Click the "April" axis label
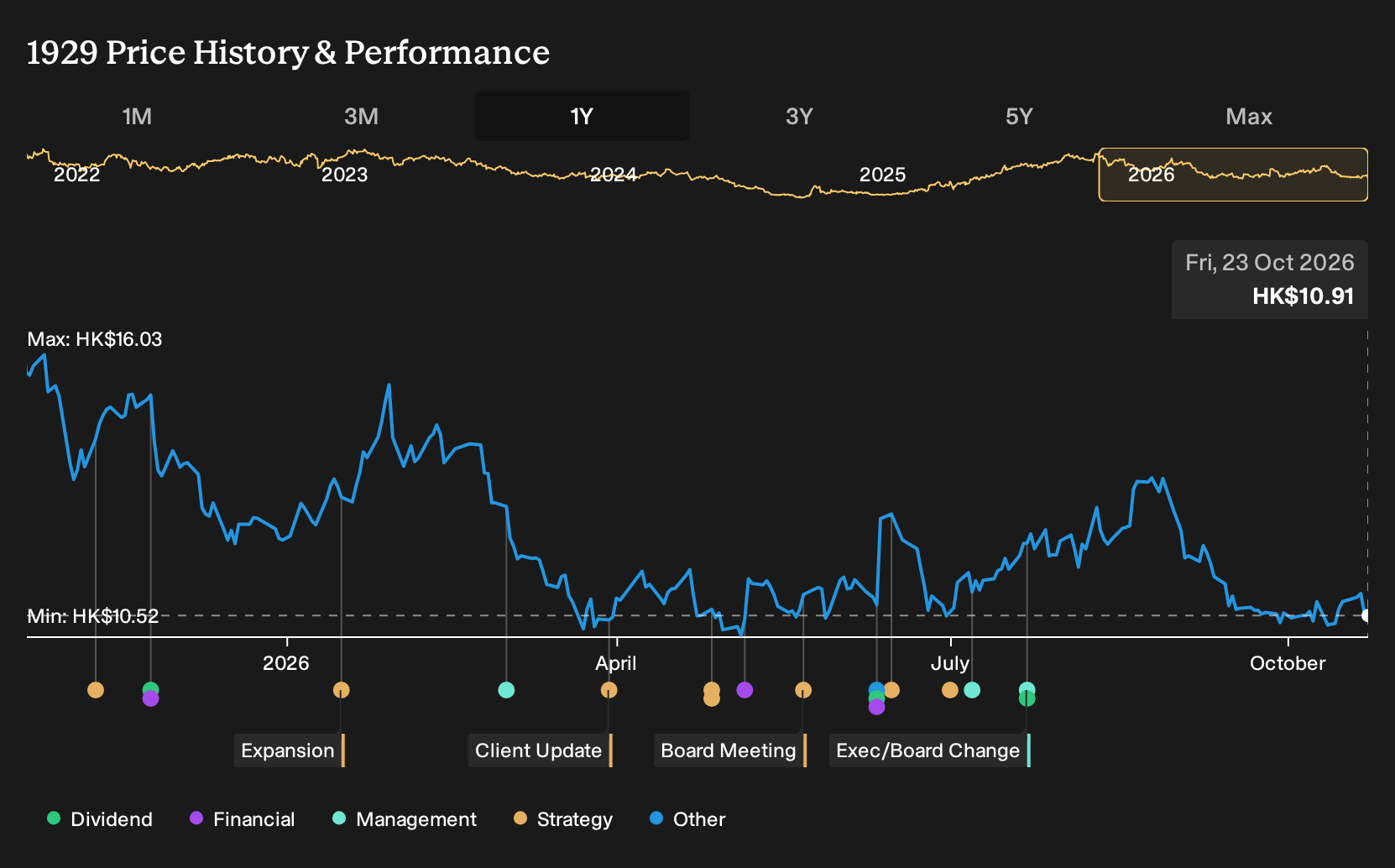Image resolution: width=1395 pixels, height=868 pixels. pyautogui.click(x=616, y=663)
